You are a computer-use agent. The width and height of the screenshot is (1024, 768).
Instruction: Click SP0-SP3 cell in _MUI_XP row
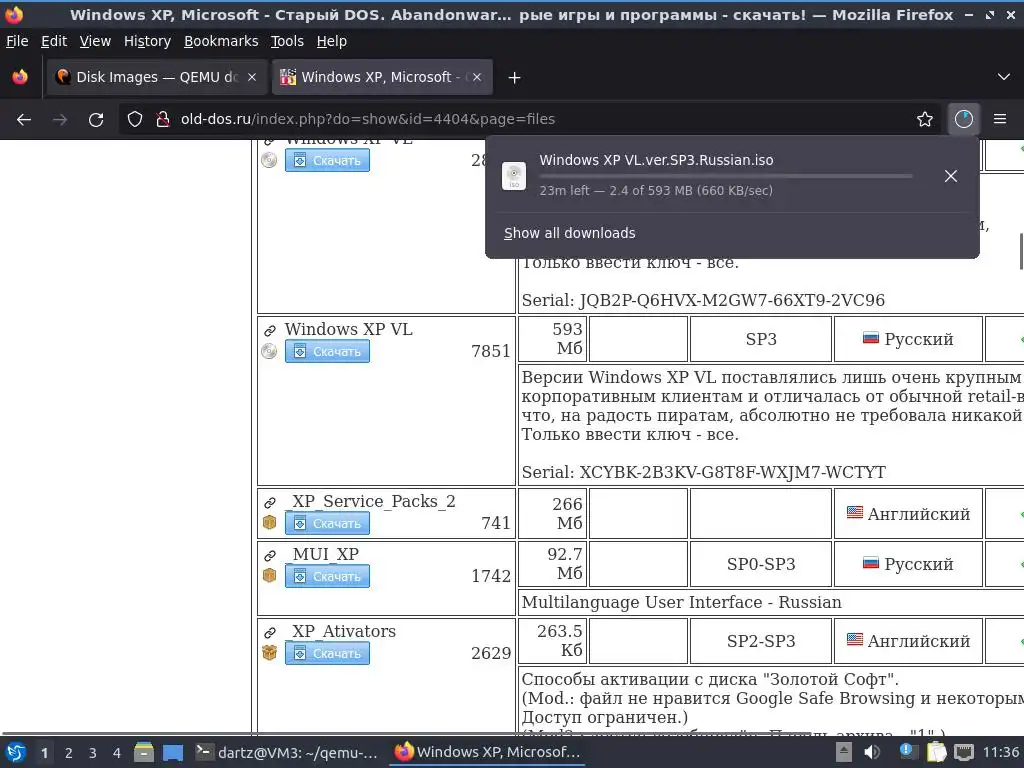(x=761, y=564)
